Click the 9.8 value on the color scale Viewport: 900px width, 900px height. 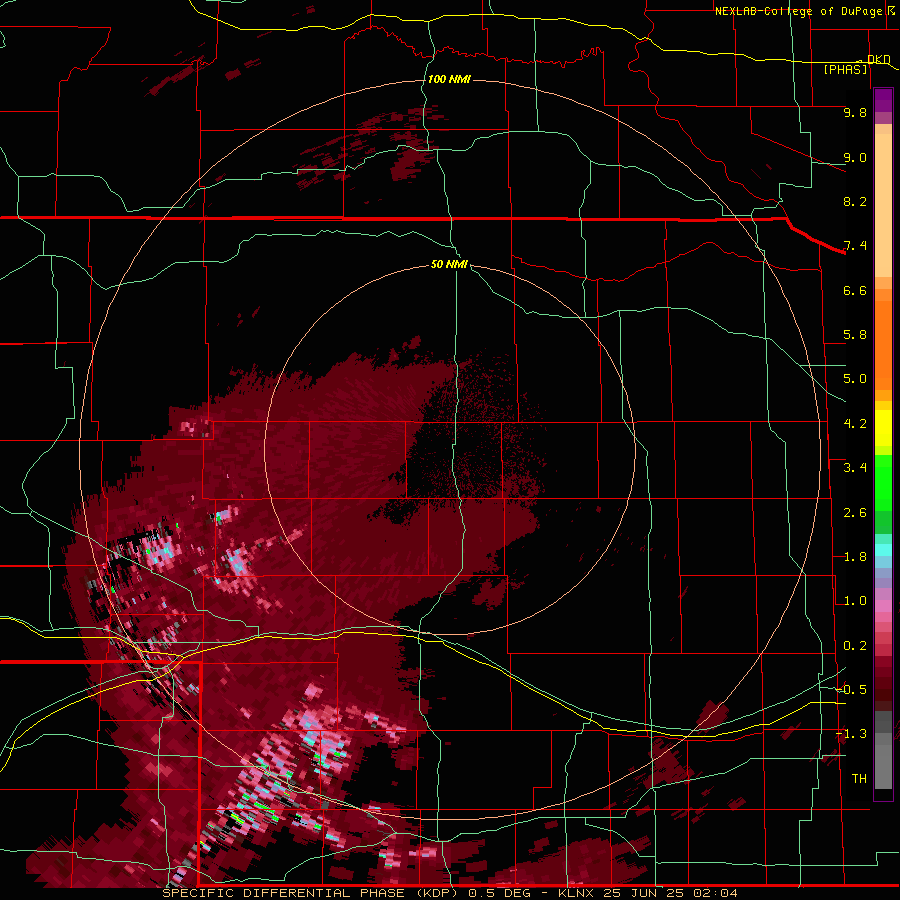click(855, 112)
